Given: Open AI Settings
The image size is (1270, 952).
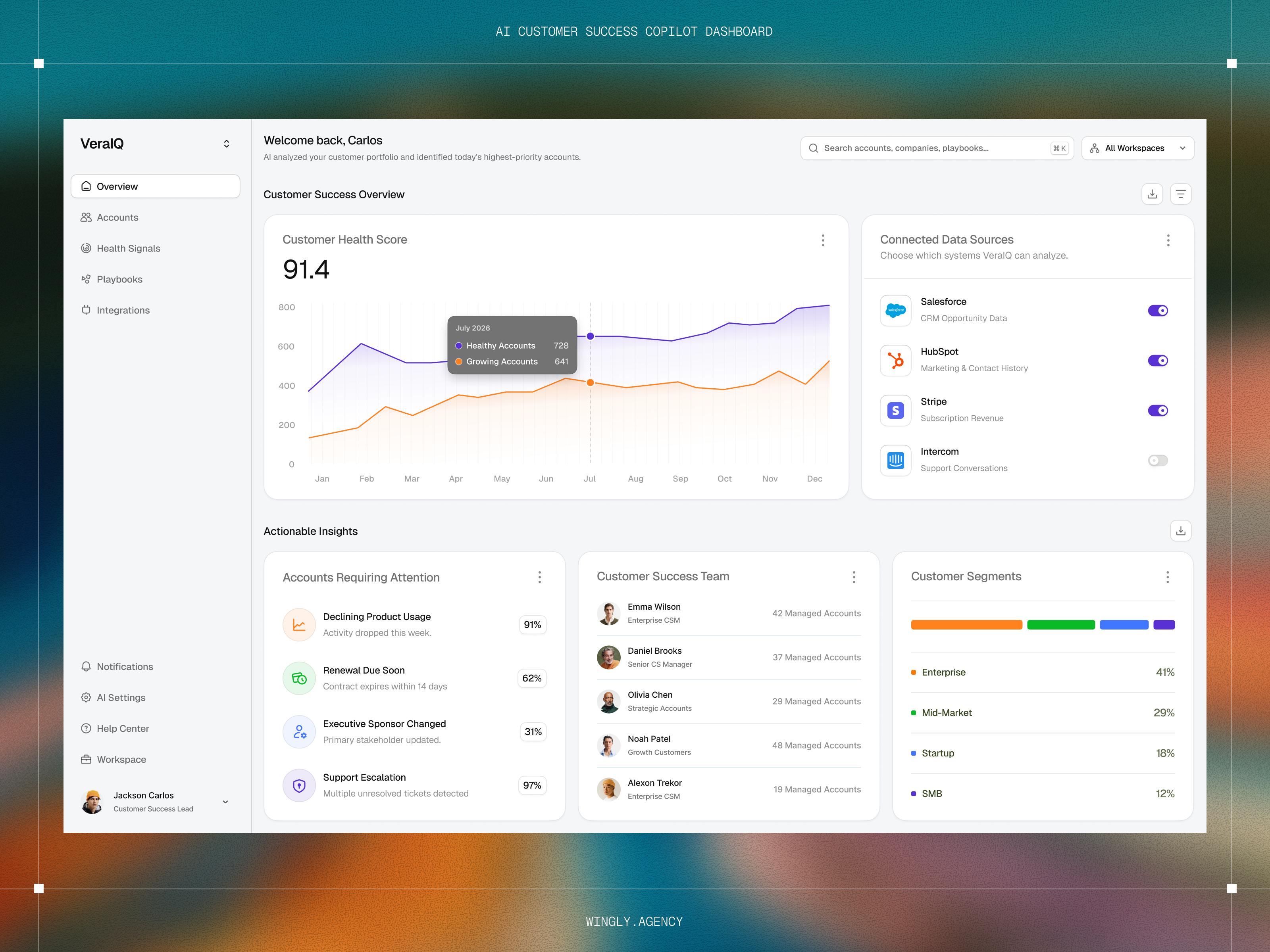Looking at the screenshot, I should pos(155,698).
